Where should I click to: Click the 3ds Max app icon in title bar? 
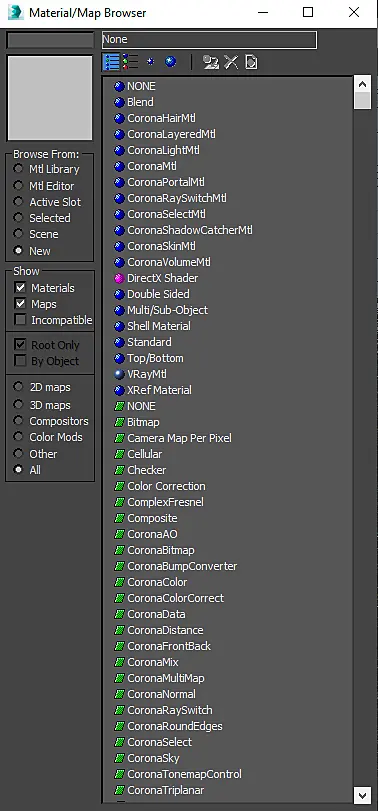click(16, 12)
